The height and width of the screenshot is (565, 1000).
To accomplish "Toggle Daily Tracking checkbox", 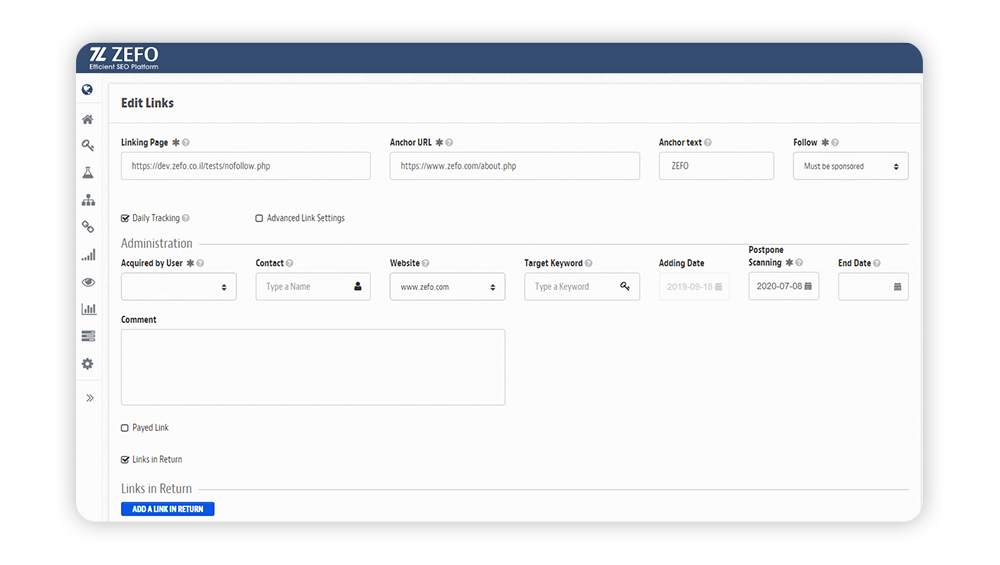I will point(125,218).
